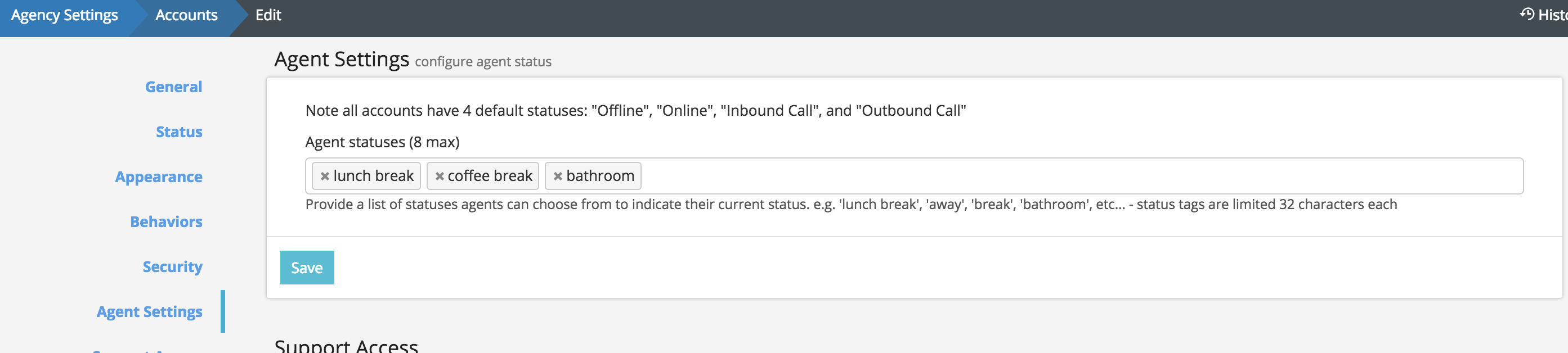Remove the lunch break status tag
This screenshot has width=1568, height=353.
click(324, 176)
